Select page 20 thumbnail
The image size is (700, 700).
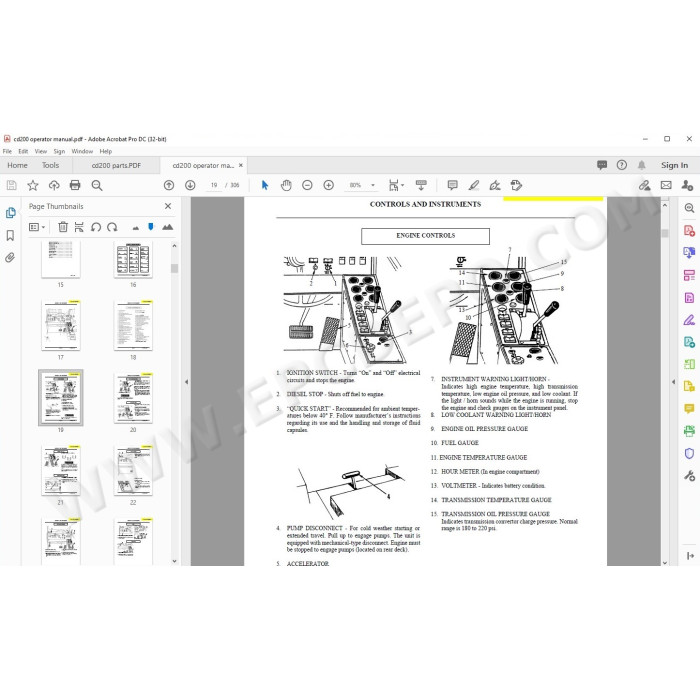[133, 398]
